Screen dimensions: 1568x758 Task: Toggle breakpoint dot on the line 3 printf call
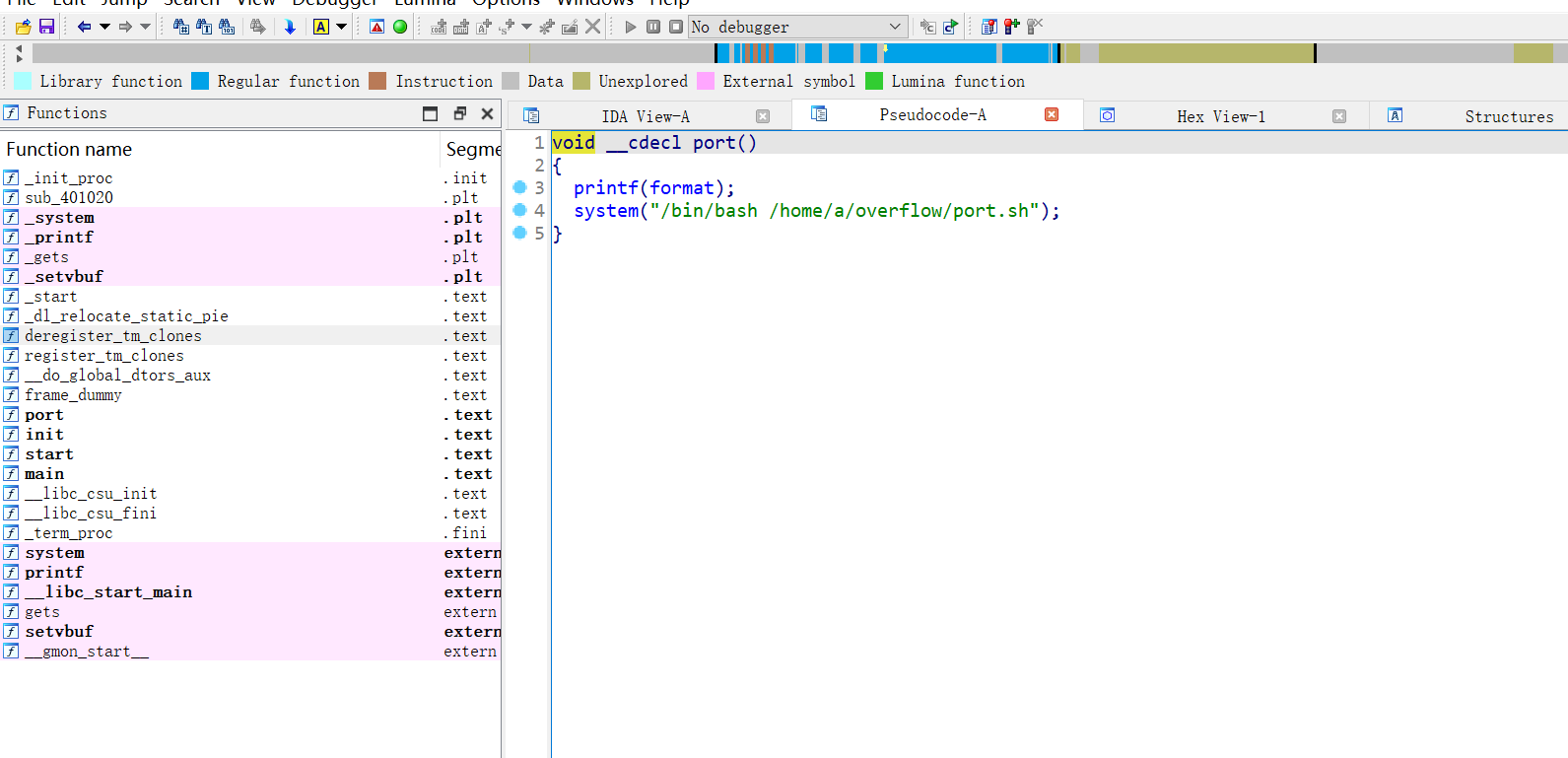coord(519,187)
